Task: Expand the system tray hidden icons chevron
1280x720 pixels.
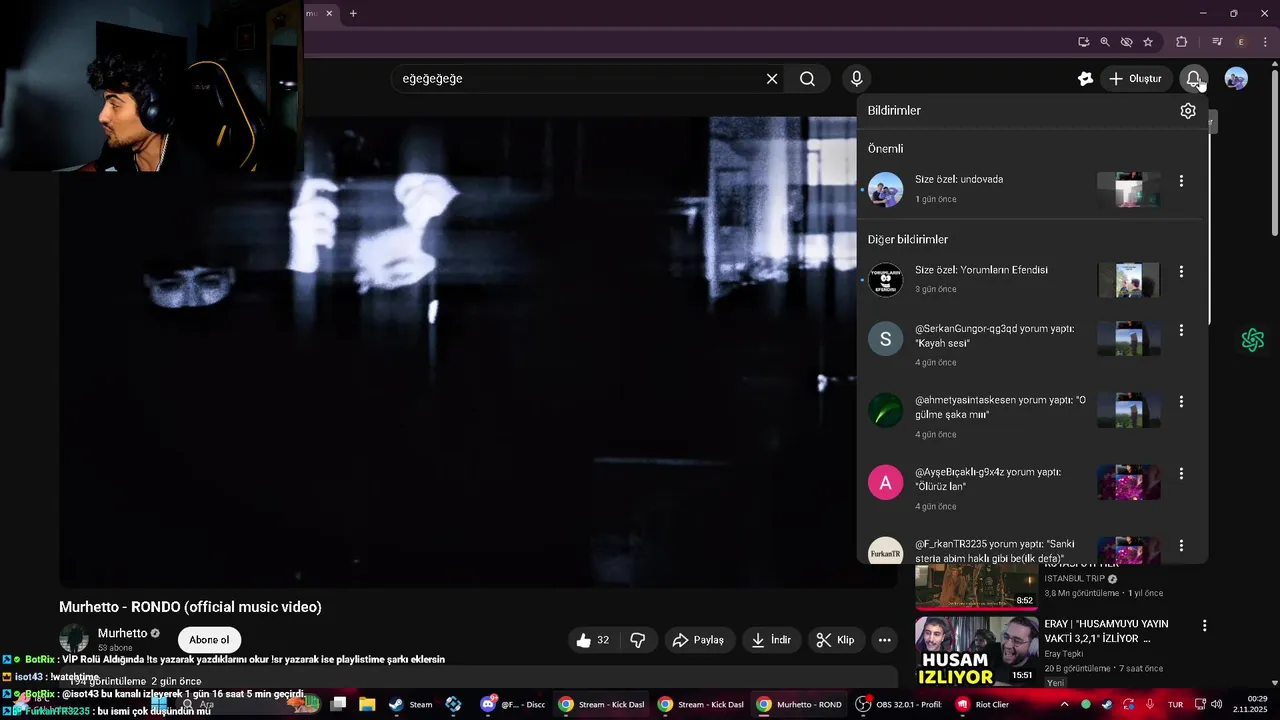Action: click(1064, 704)
